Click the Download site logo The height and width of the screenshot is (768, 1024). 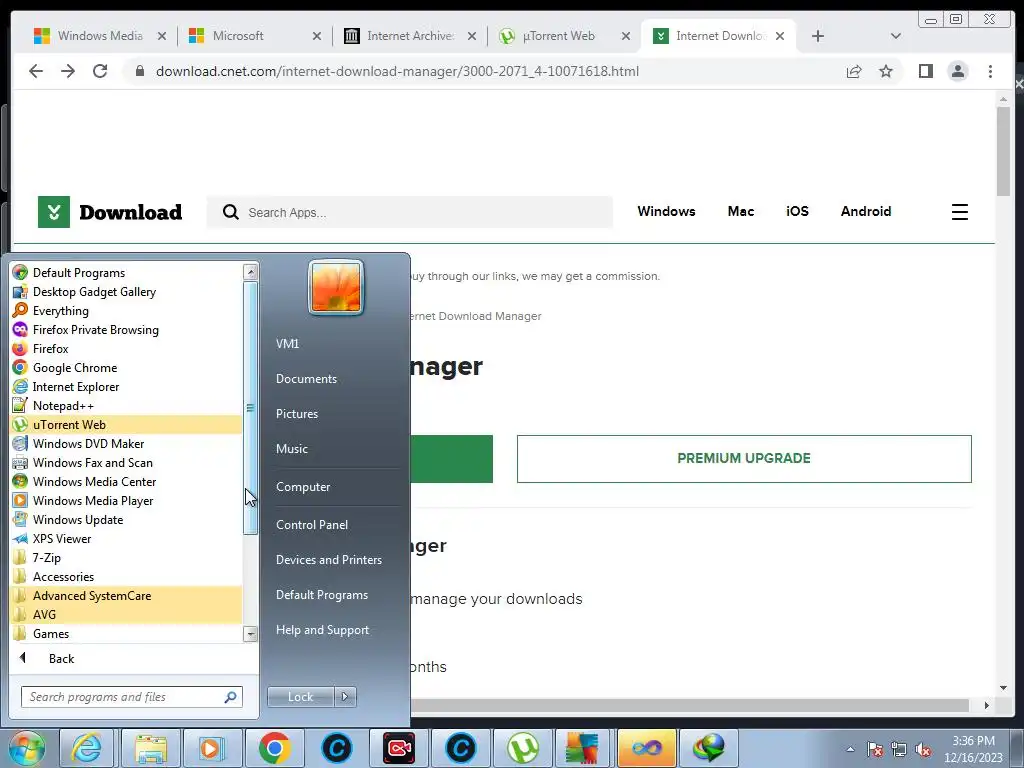110,212
